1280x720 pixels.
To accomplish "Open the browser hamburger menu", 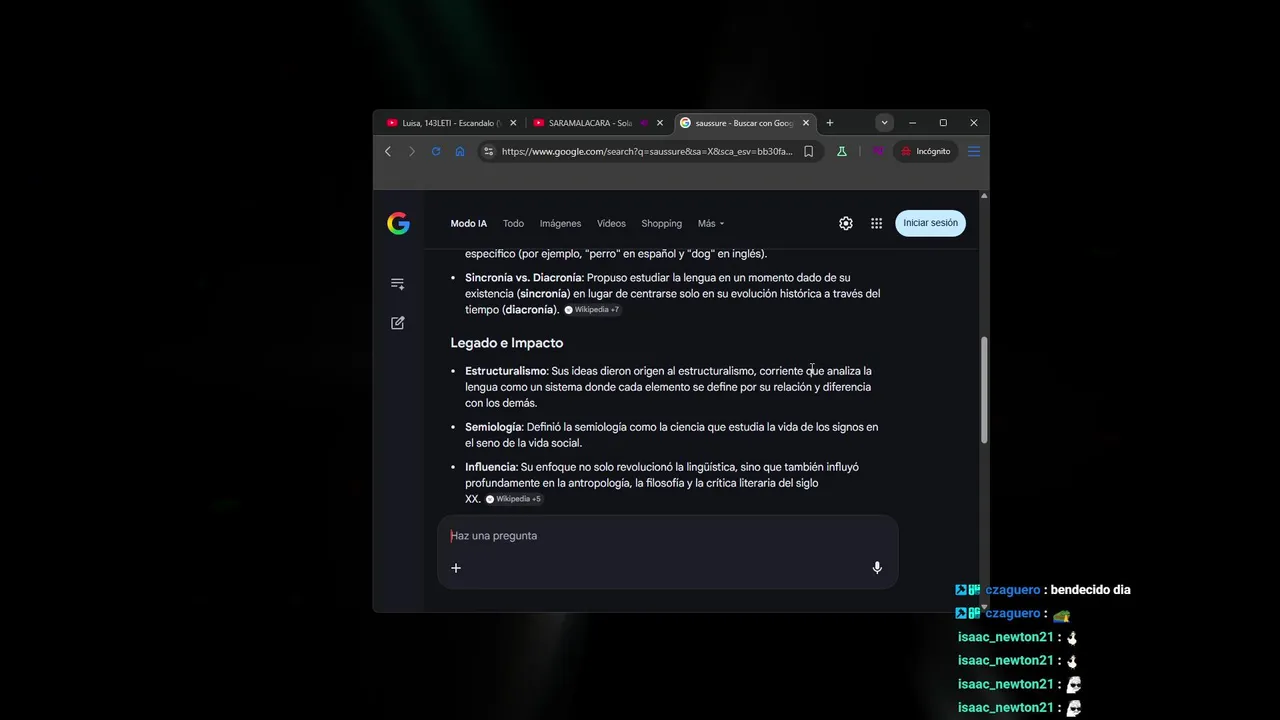I will pos(974,151).
